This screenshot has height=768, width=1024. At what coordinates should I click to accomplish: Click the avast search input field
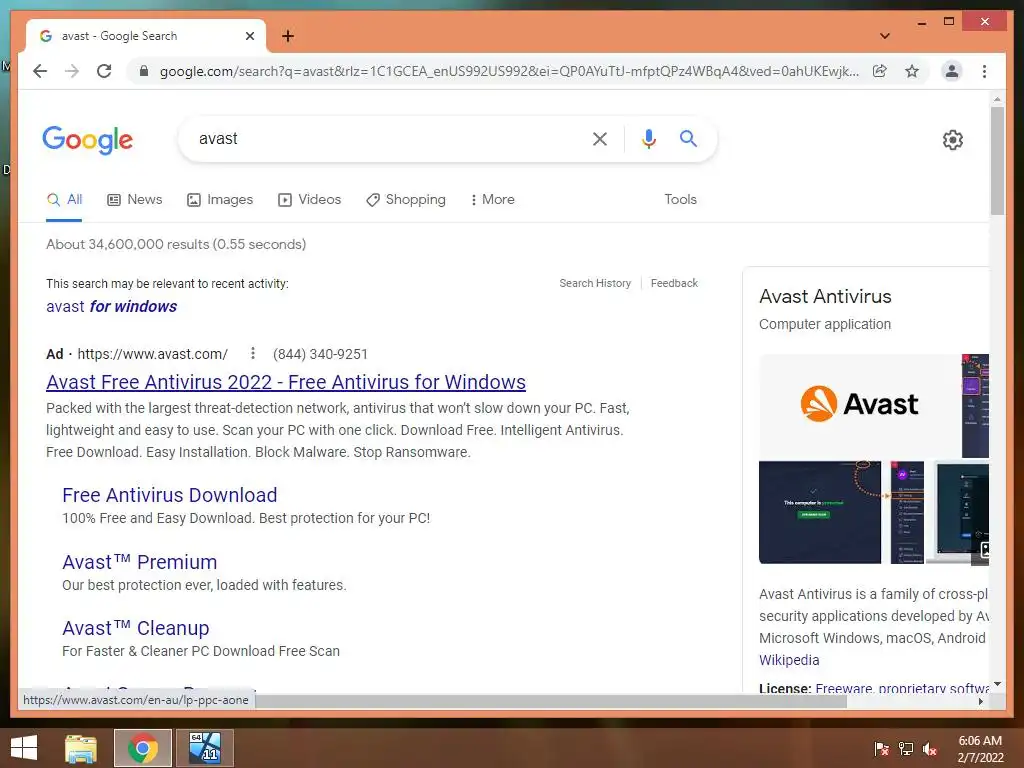pos(385,138)
